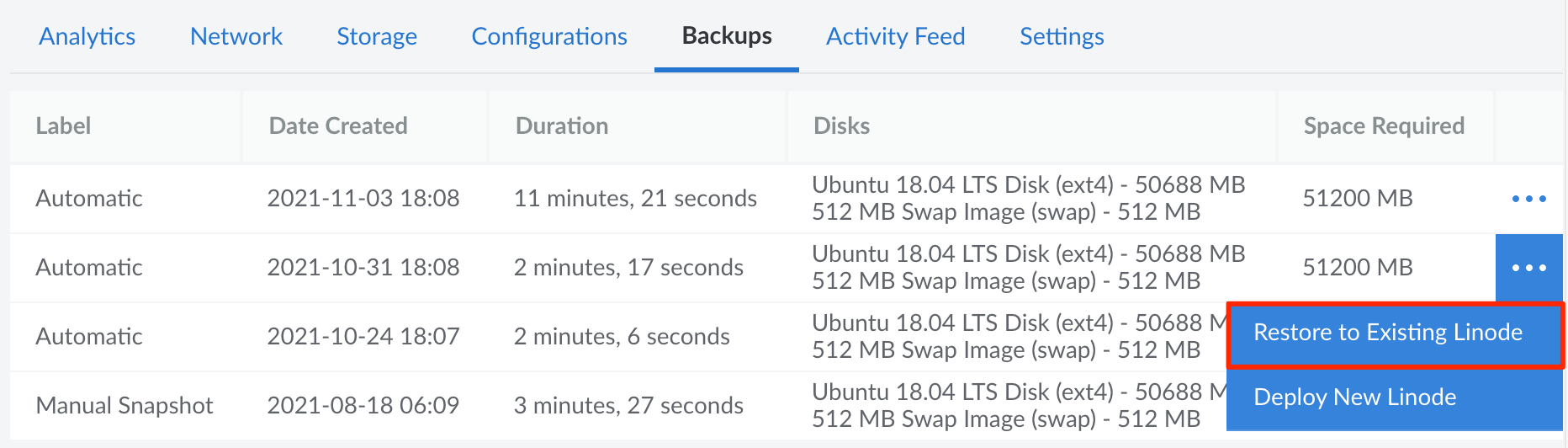The height and width of the screenshot is (448, 1568).
Task: Open the Settings tab
Action: pyautogui.click(x=1062, y=36)
